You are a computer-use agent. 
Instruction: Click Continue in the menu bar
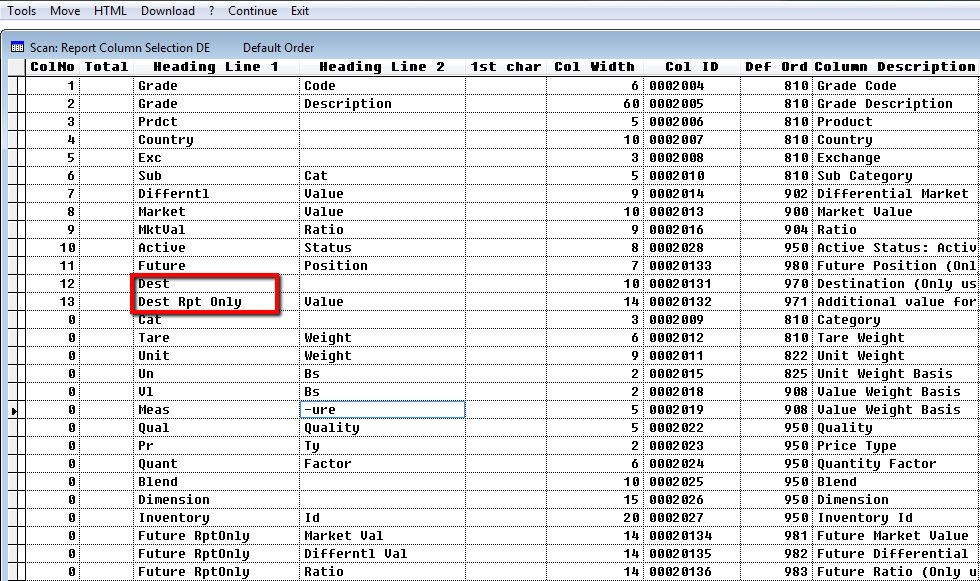coord(252,11)
